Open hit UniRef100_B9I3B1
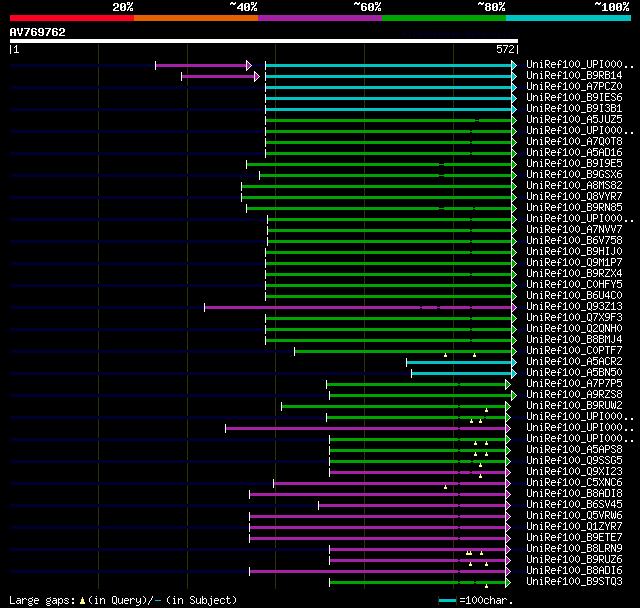 pos(574,109)
